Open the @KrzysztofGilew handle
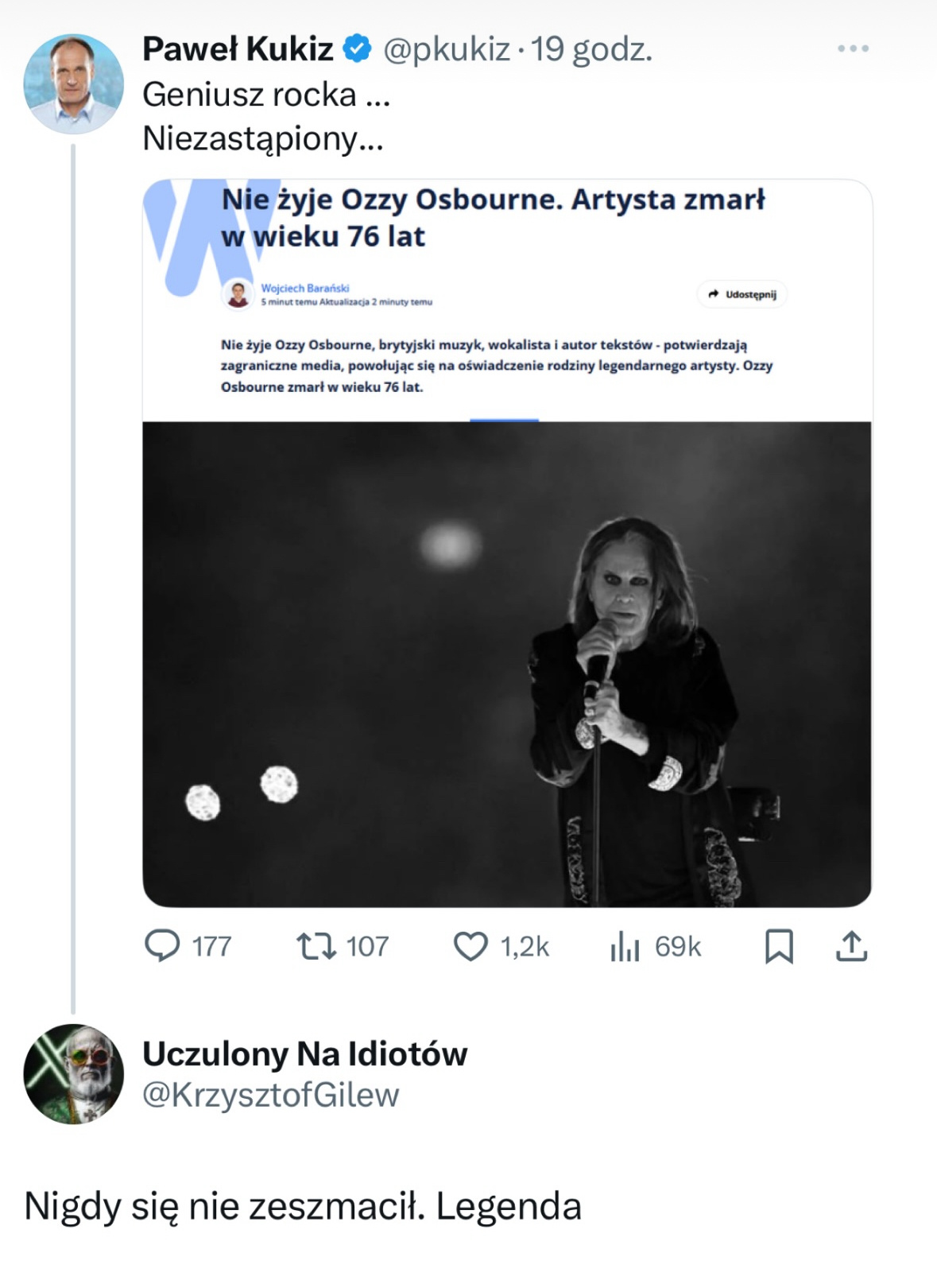The height and width of the screenshot is (1288, 937). pos(270,1095)
